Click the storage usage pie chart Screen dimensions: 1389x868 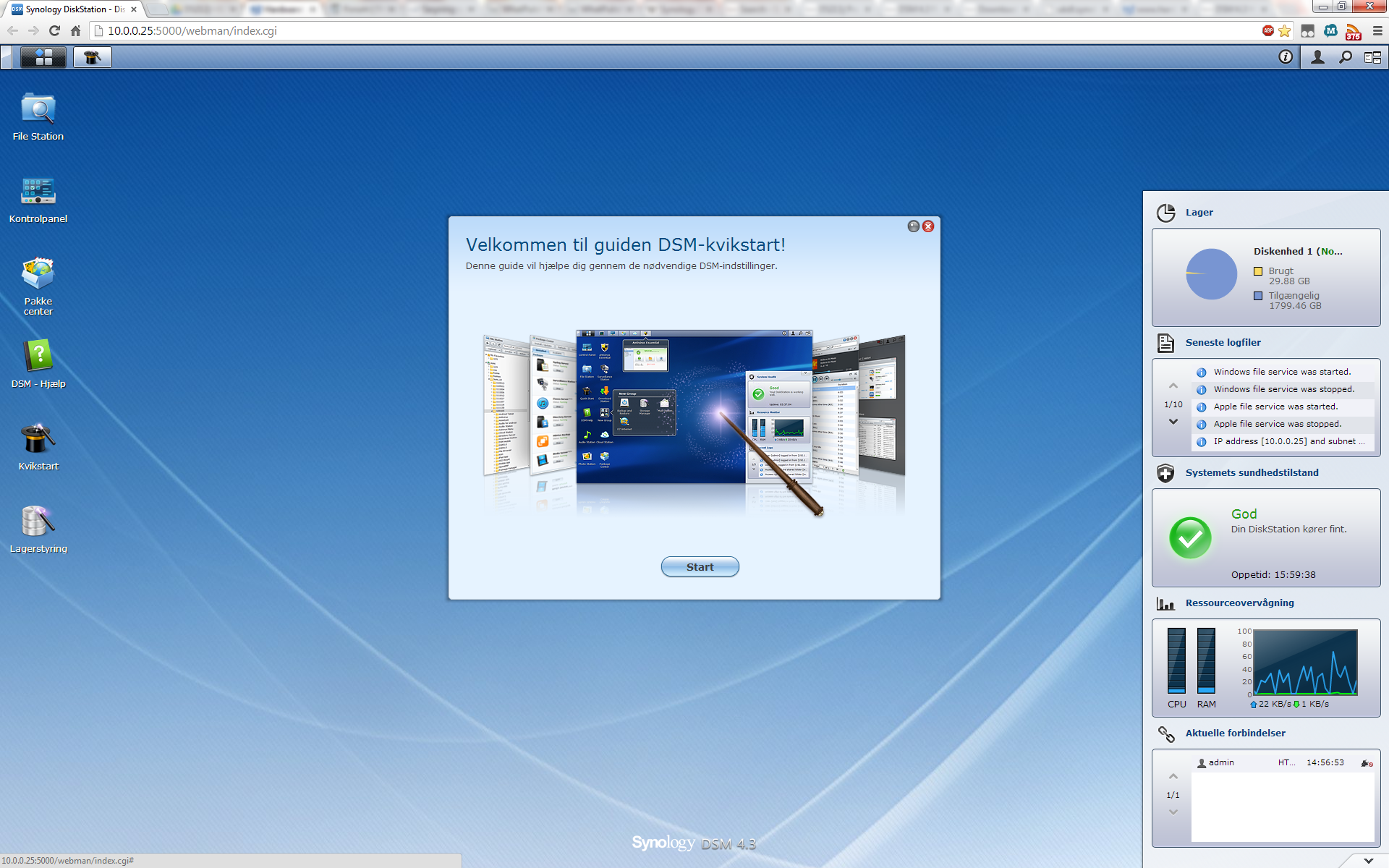click(1211, 274)
